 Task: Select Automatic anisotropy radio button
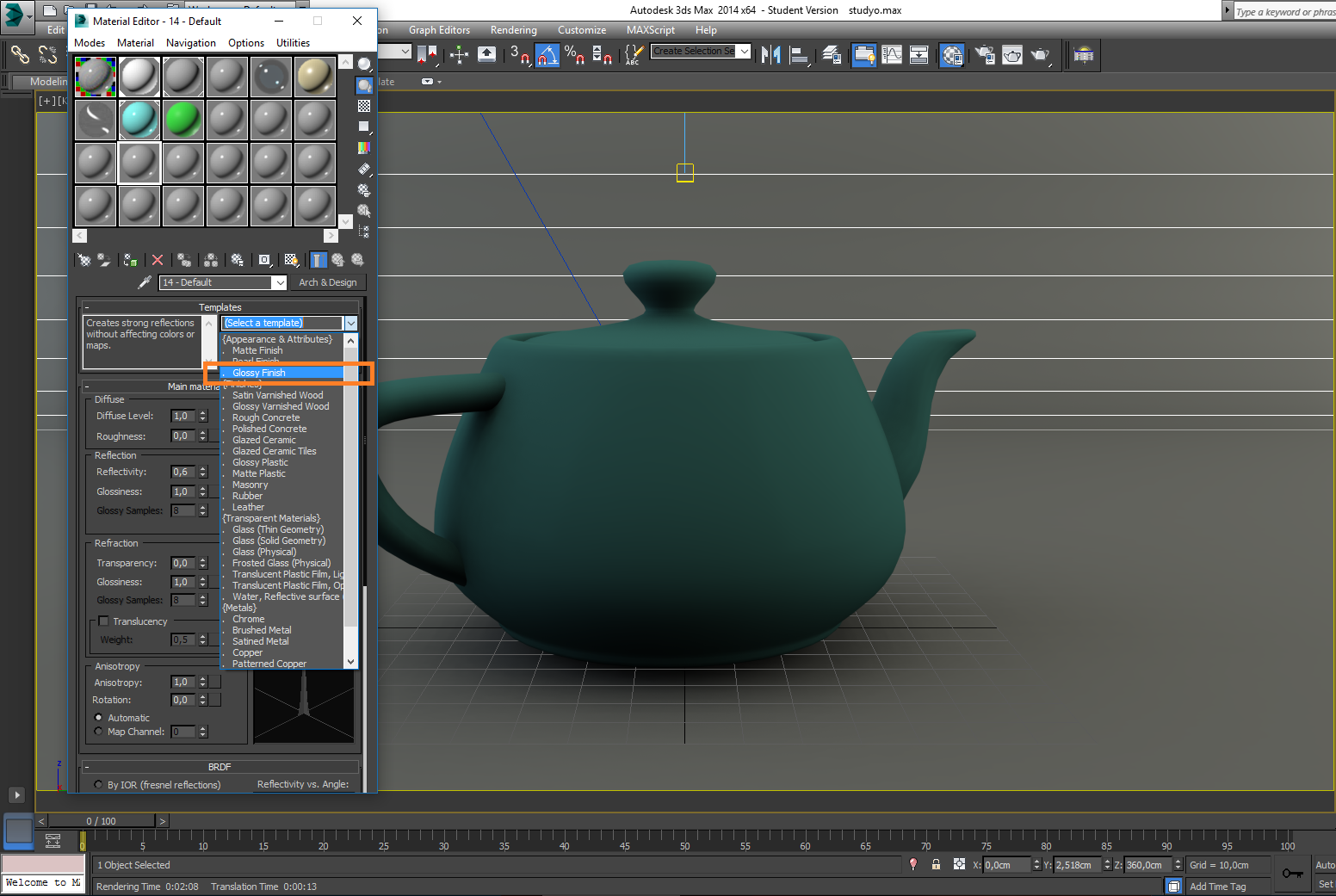pos(98,717)
